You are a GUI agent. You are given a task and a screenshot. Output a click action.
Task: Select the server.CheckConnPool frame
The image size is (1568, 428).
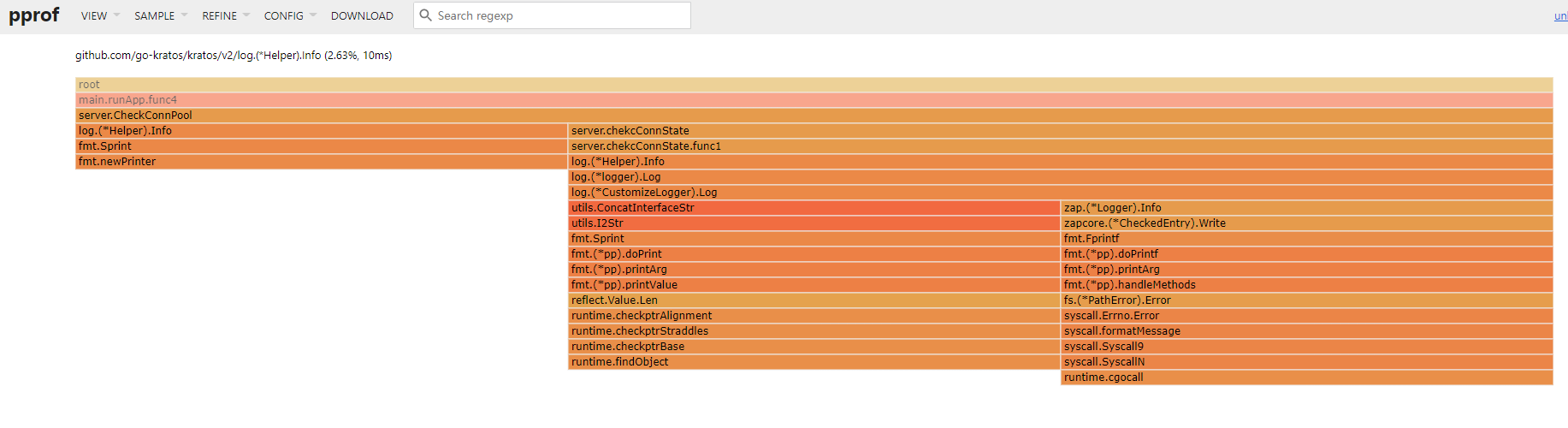[x=814, y=116]
